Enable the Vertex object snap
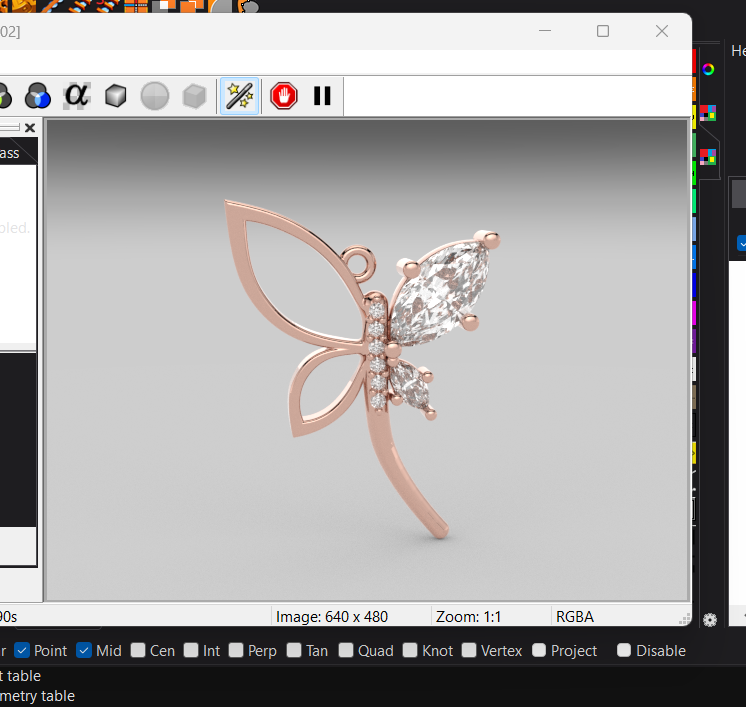Viewport: 746px width, 707px height. (469, 650)
